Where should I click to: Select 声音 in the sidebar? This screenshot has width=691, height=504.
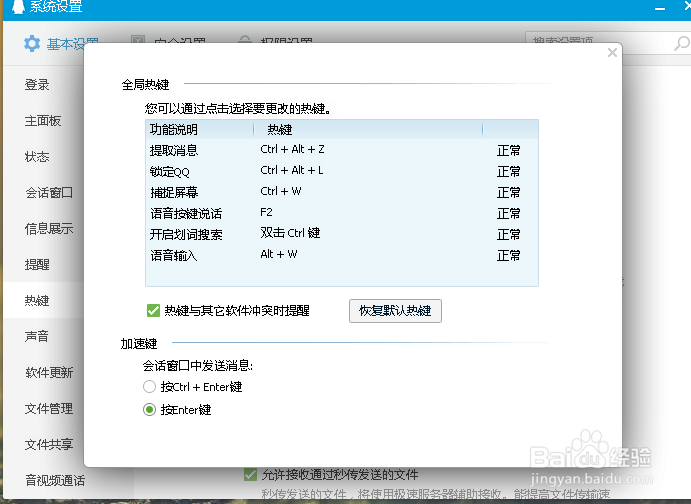(37, 337)
